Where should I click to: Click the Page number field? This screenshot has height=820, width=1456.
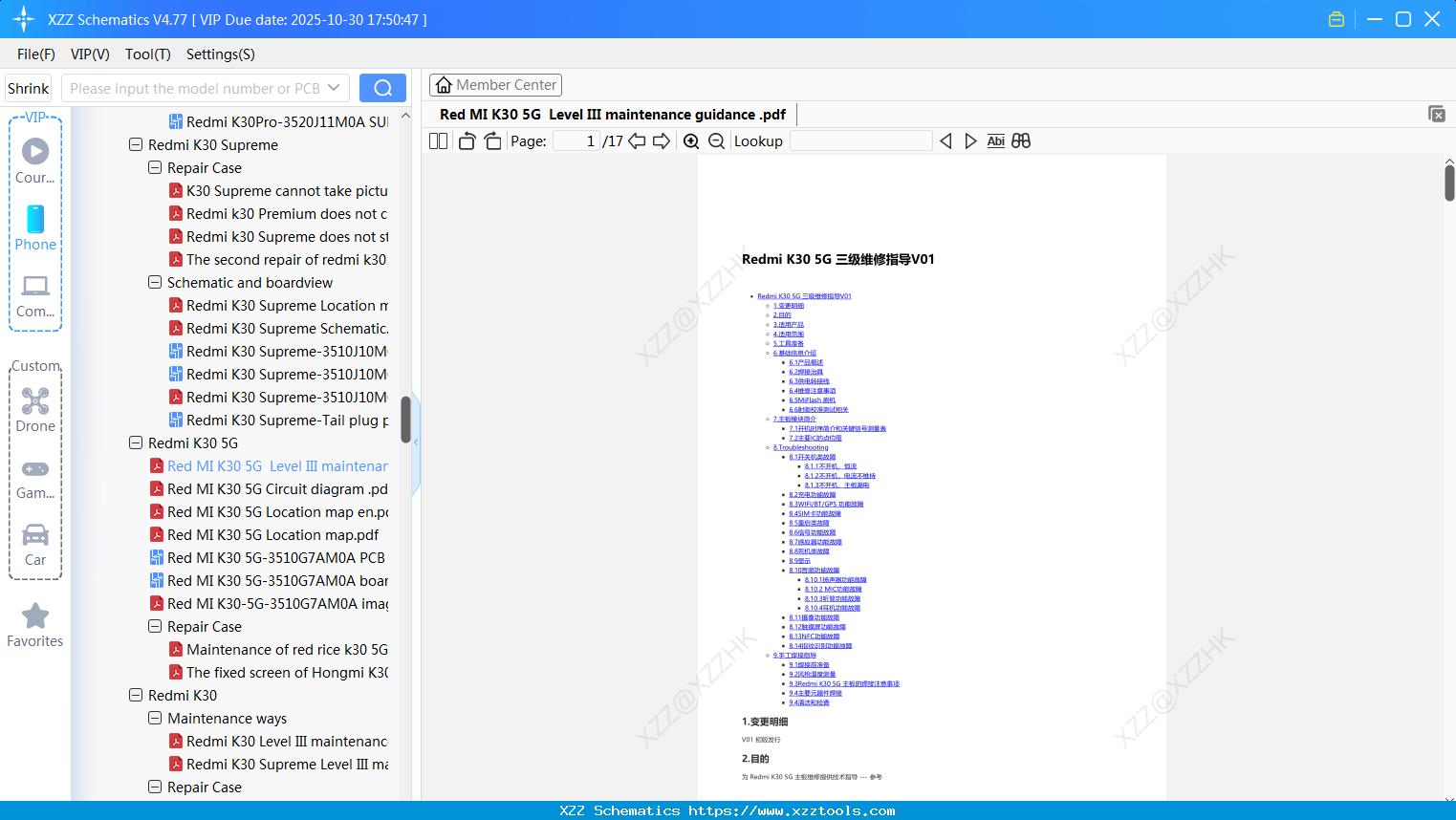coord(576,141)
